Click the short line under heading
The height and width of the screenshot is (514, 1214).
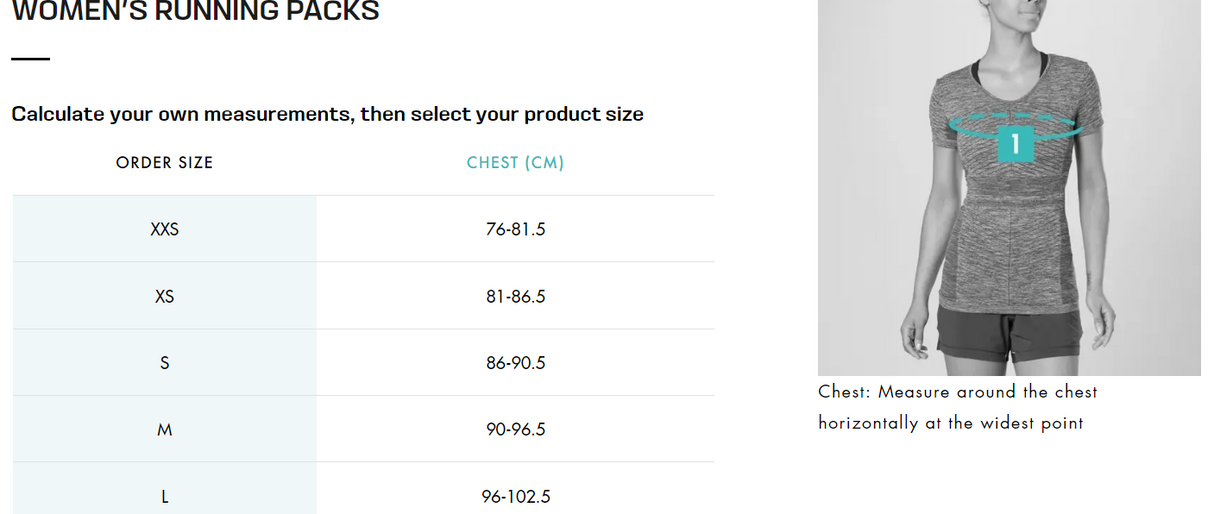pos(30,59)
